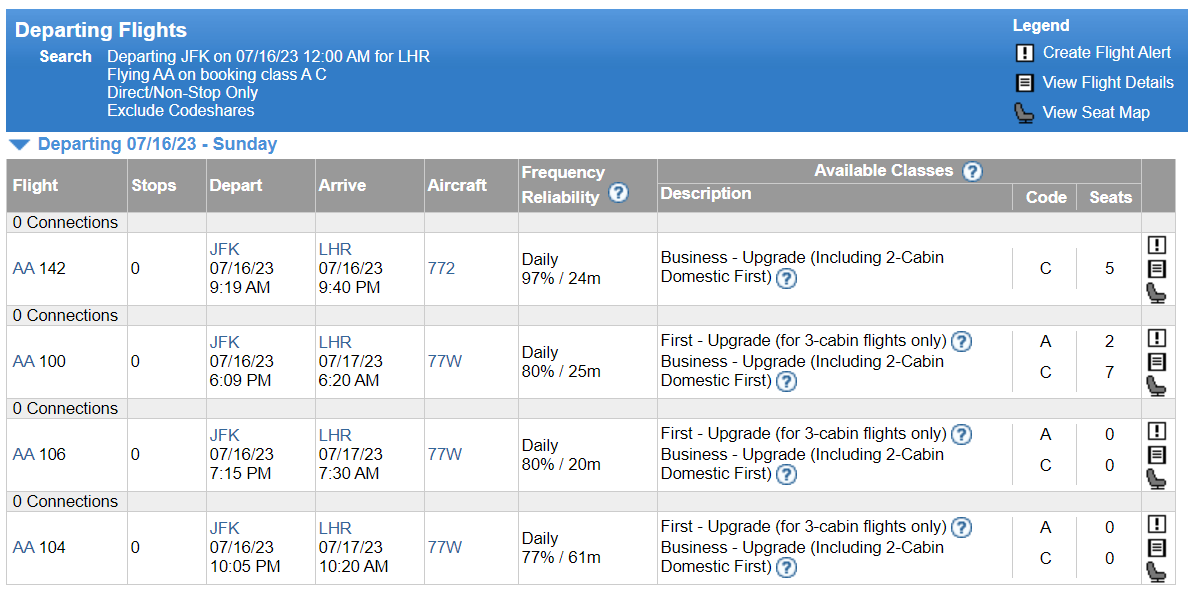Create a flight alert for AA 142

[x=1157, y=245]
